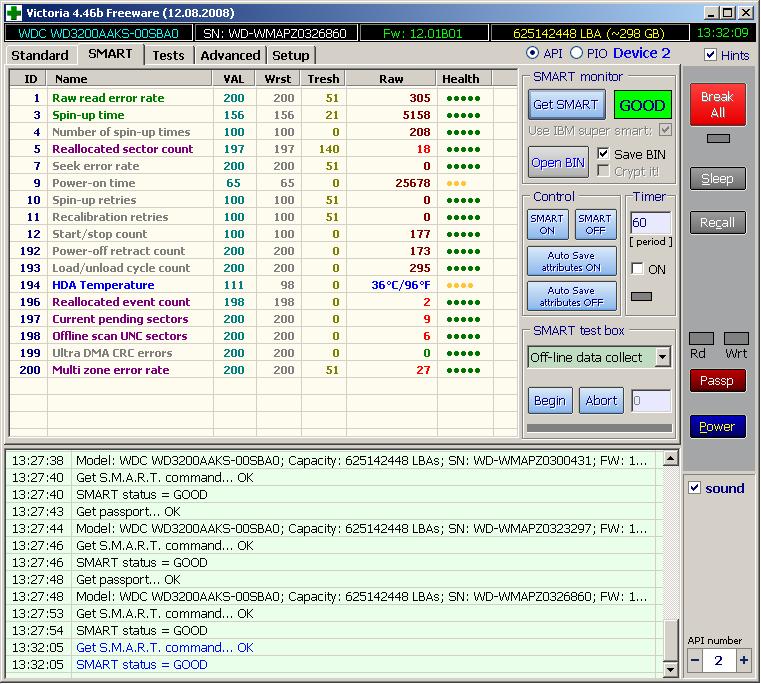Select the PIO access mode radio
This screenshot has width=761, height=684.
tap(576, 53)
